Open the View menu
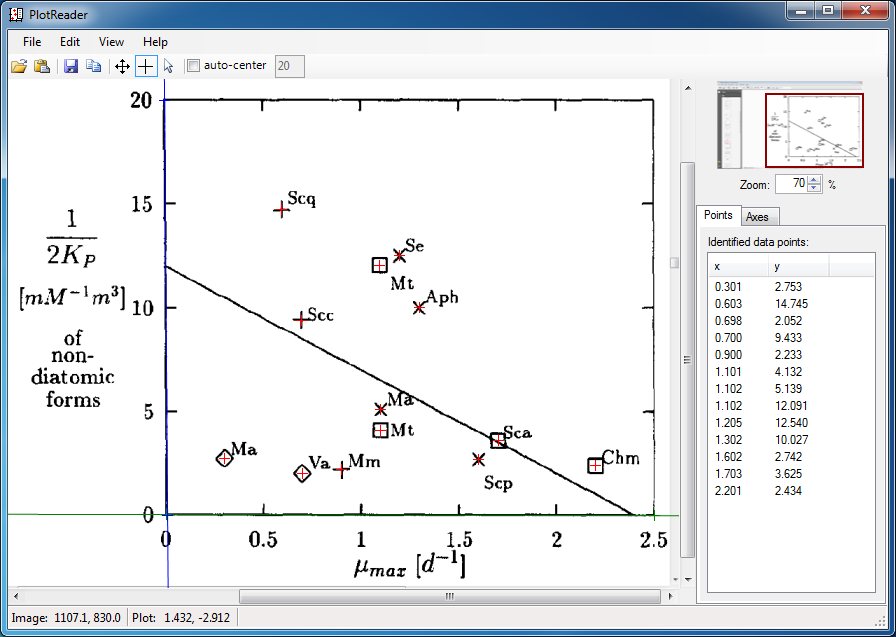The height and width of the screenshot is (637, 896). pos(111,42)
